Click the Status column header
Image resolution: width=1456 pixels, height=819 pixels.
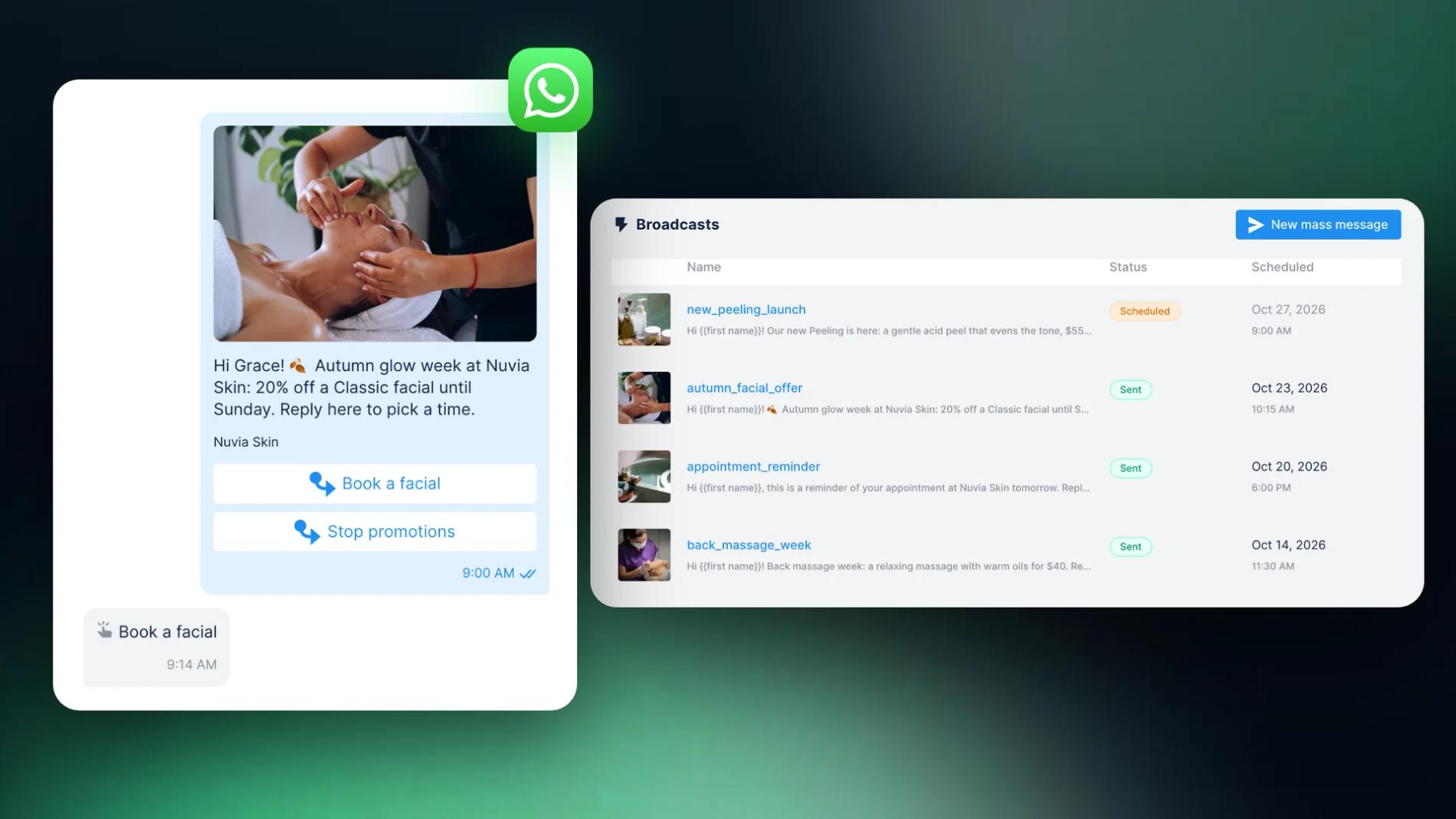coord(1128,267)
